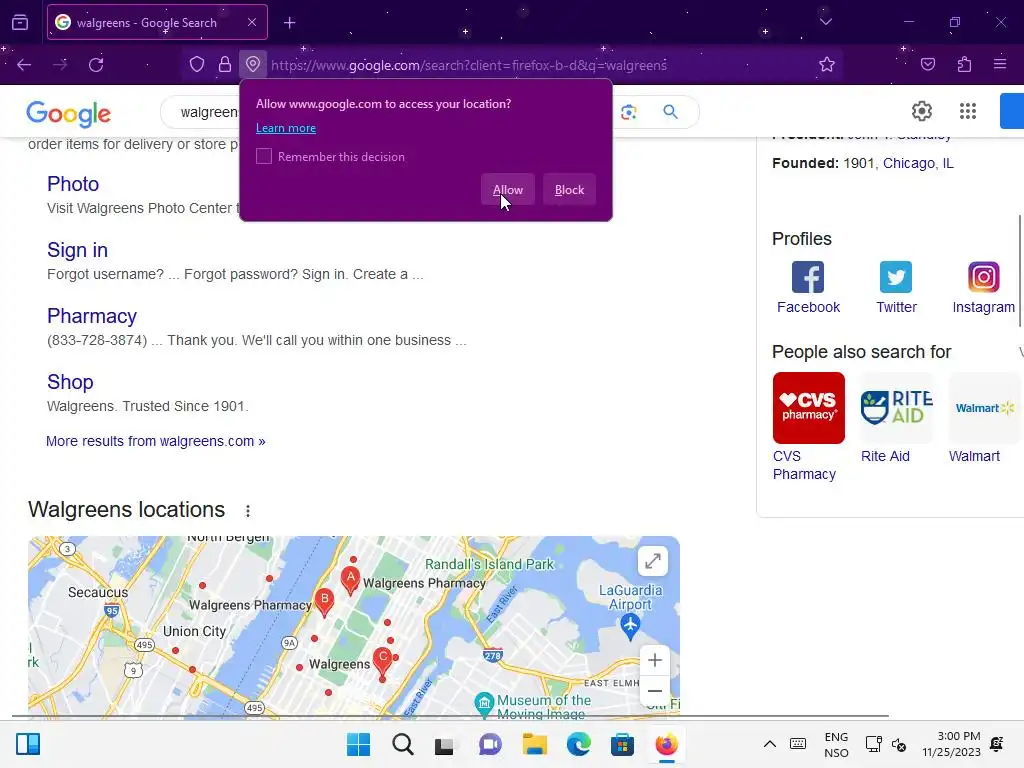Open Task View in the taskbar

coord(445,745)
